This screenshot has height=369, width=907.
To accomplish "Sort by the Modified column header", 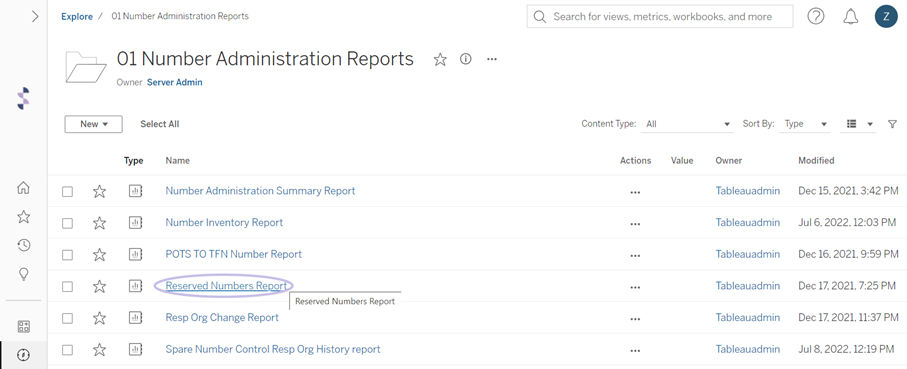I will point(816,160).
